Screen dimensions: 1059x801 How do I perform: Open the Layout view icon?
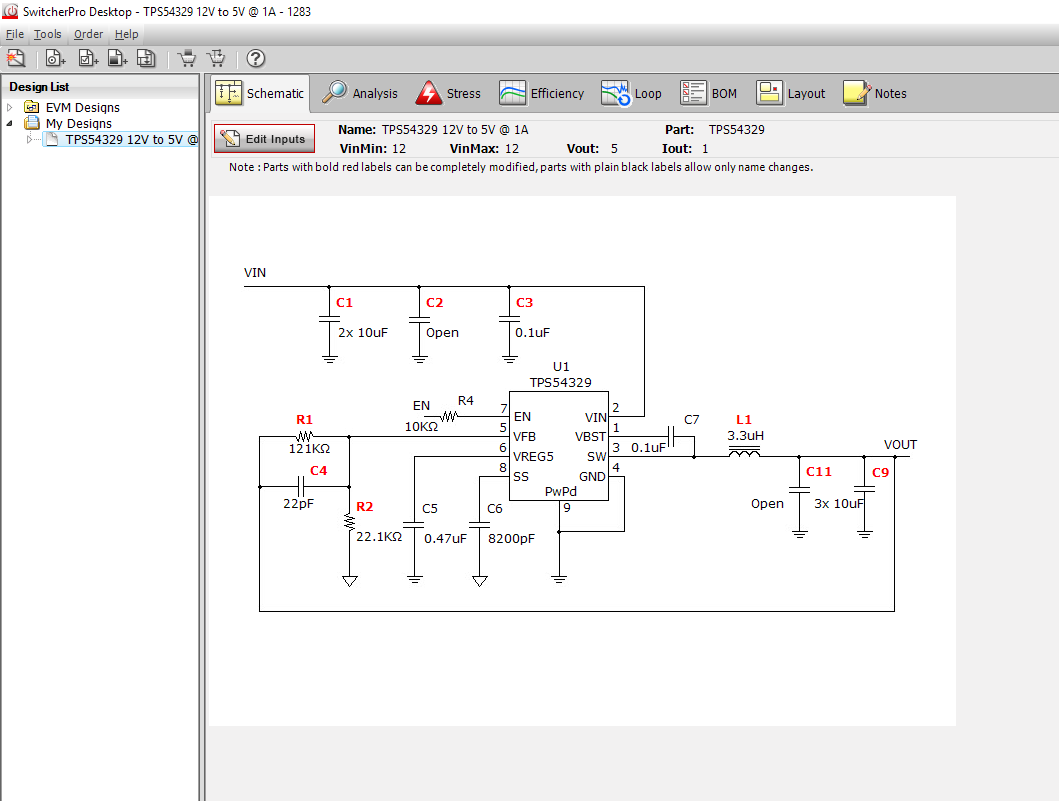[770, 92]
